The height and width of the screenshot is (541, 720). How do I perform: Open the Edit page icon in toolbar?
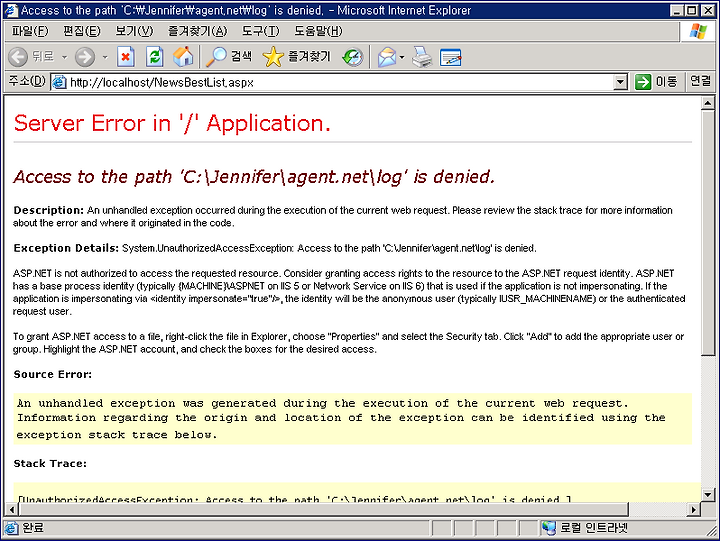[x=450, y=57]
